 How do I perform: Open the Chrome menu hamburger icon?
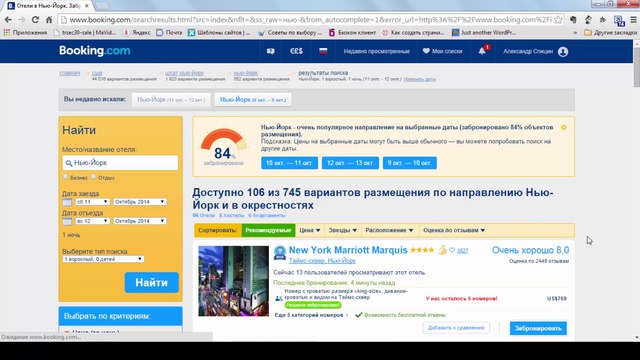(633, 20)
